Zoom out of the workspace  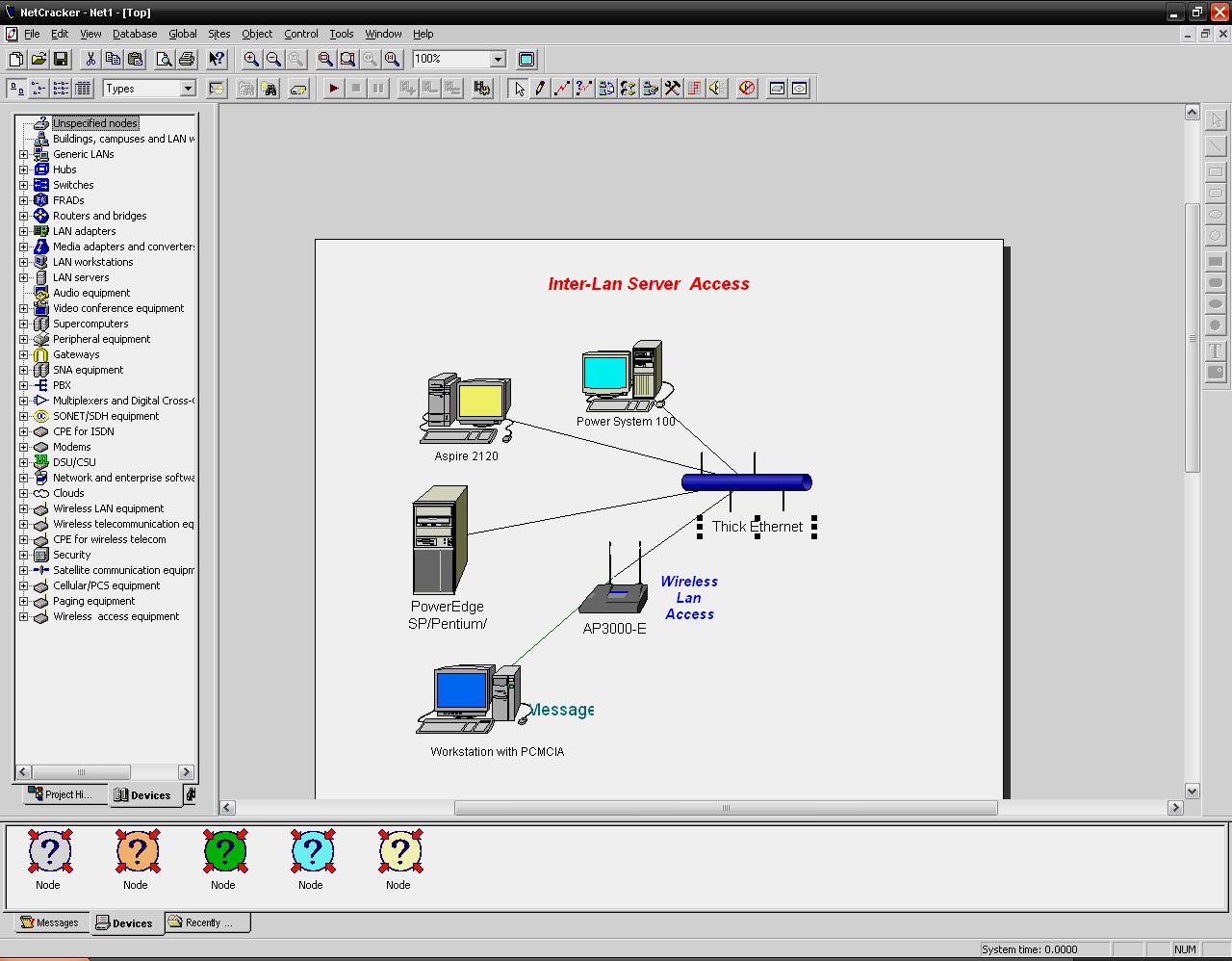(x=273, y=60)
